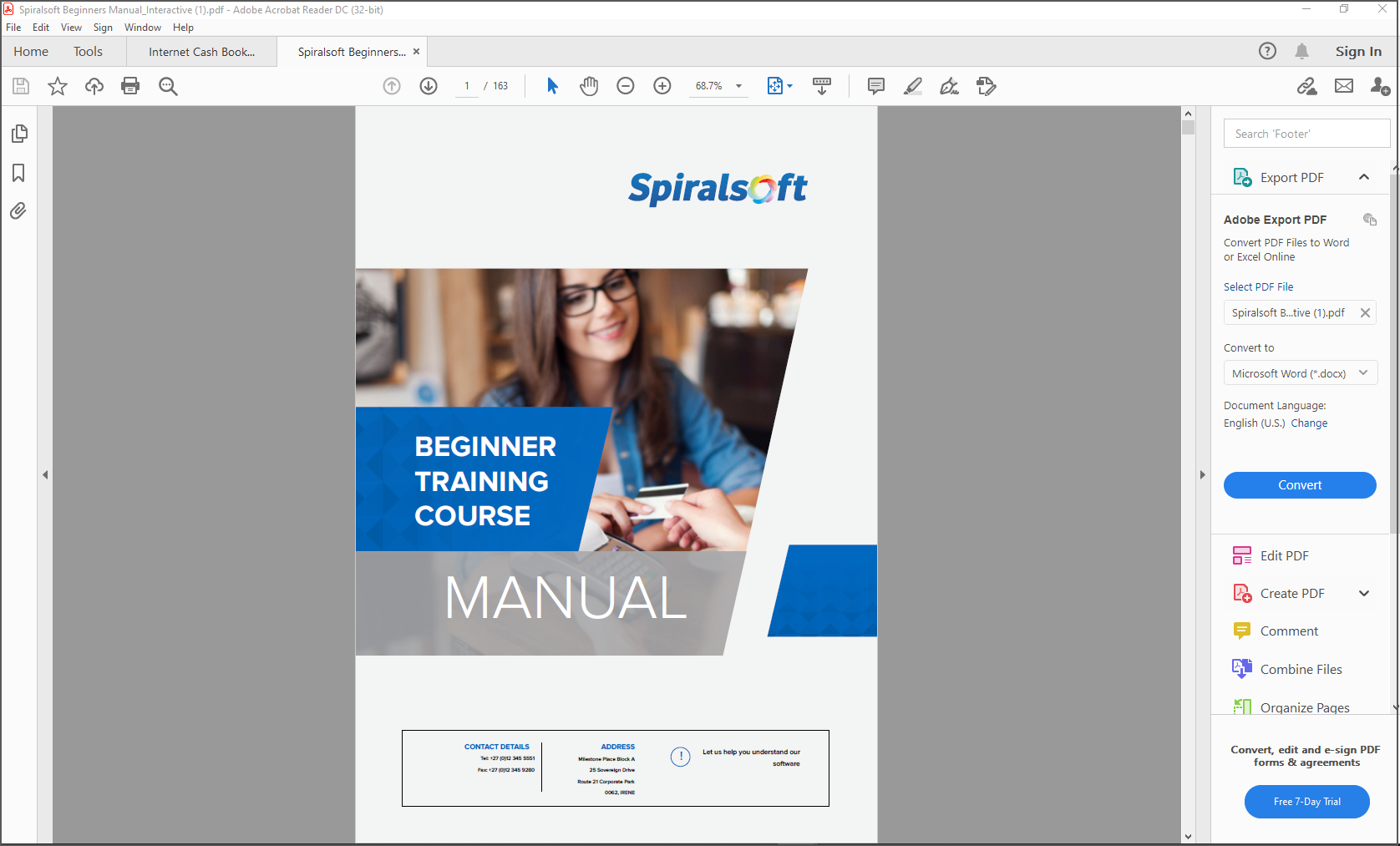
Task: Open the Page Thumbnails panel
Action: [x=19, y=134]
